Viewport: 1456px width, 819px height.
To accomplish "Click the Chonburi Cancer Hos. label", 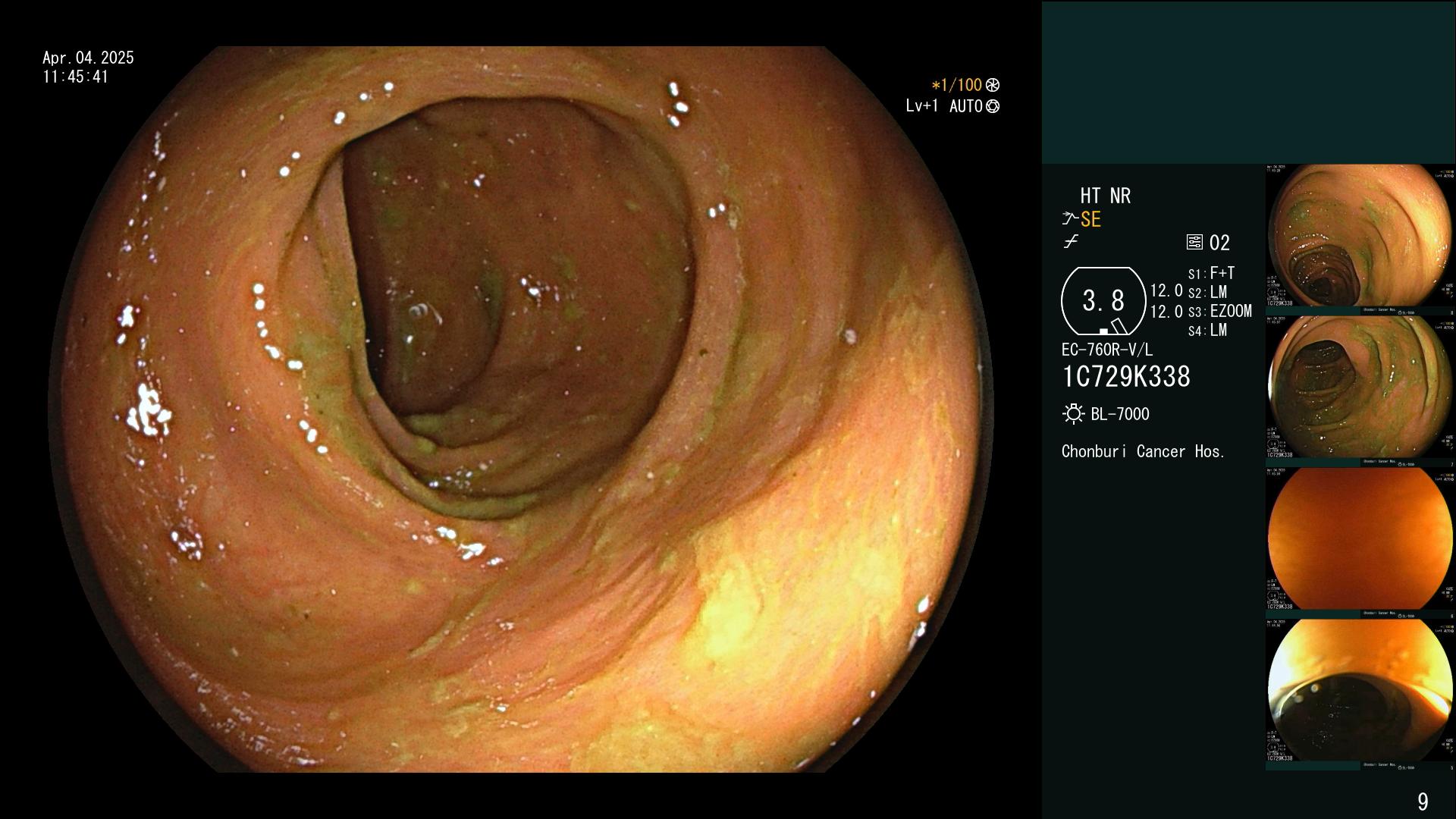I will (1144, 452).
